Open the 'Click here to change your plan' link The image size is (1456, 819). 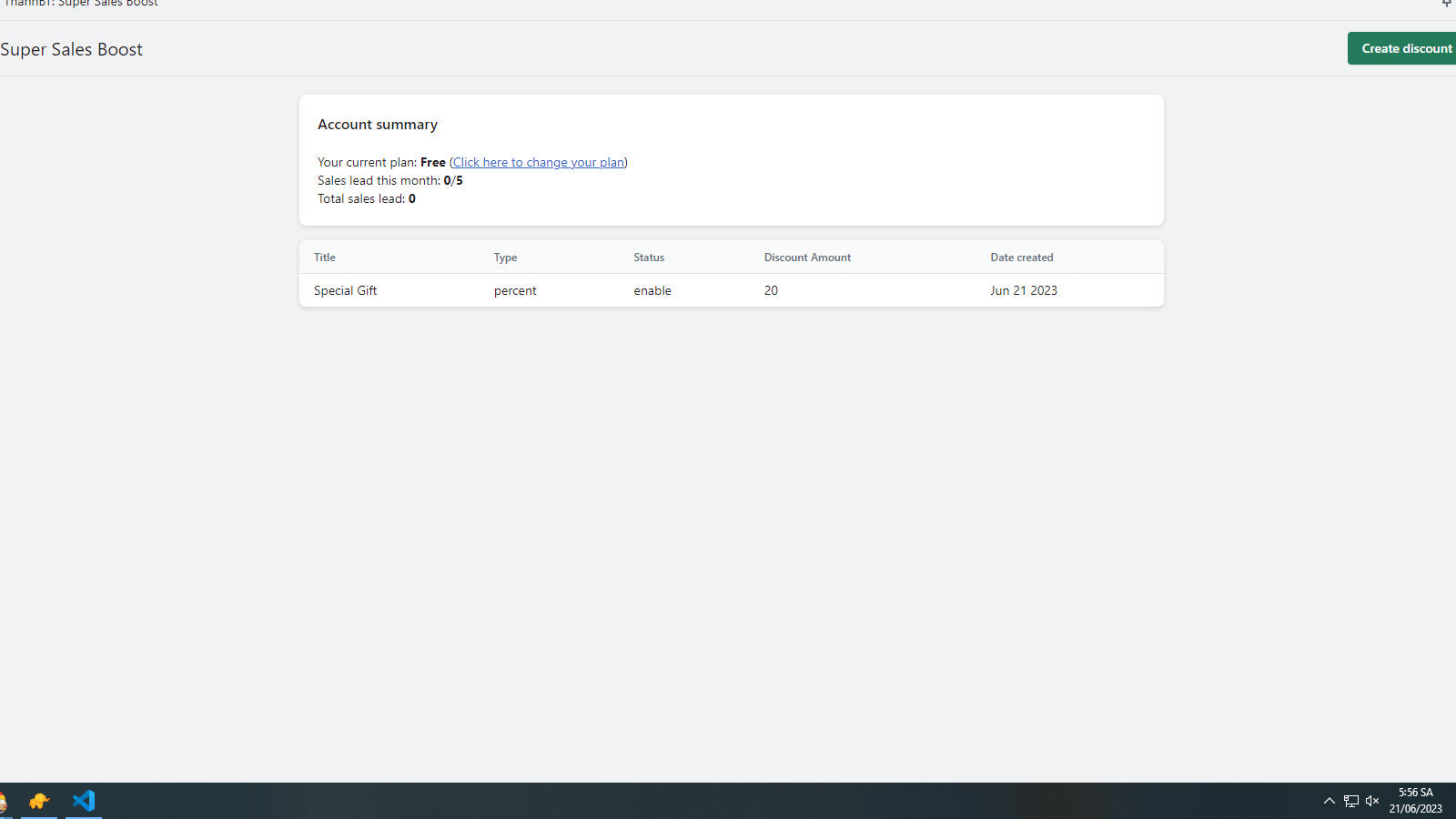(538, 162)
